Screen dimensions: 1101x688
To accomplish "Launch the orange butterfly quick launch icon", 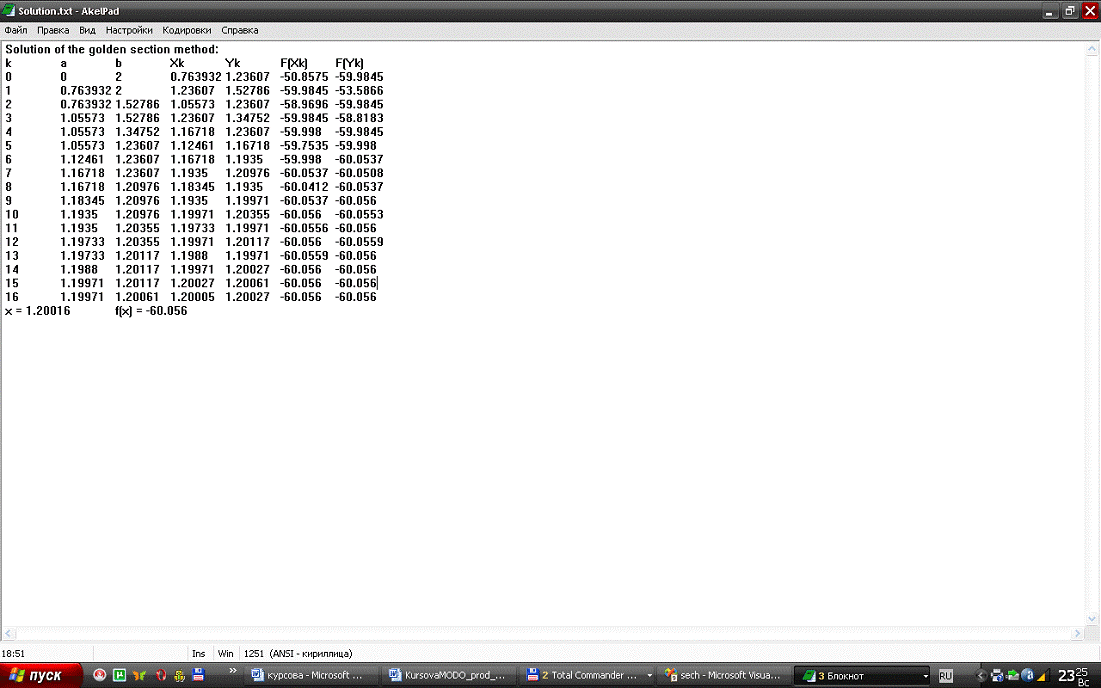I will click(139, 675).
